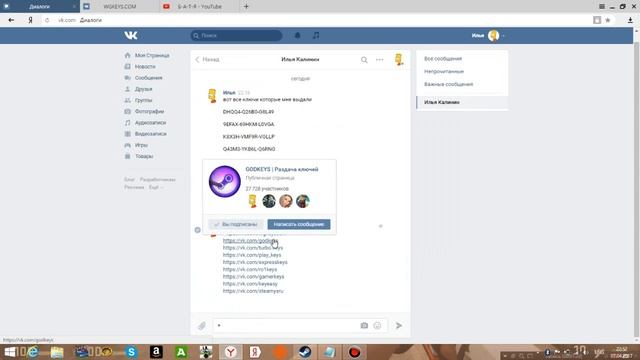Open Skype from the taskbar
The width and height of the screenshot is (640, 360).
[131, 352]
